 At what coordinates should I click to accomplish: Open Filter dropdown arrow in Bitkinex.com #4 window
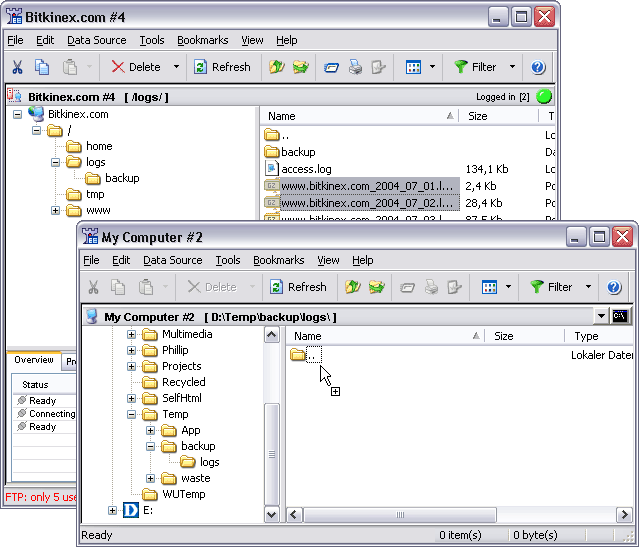click(512, 67)
